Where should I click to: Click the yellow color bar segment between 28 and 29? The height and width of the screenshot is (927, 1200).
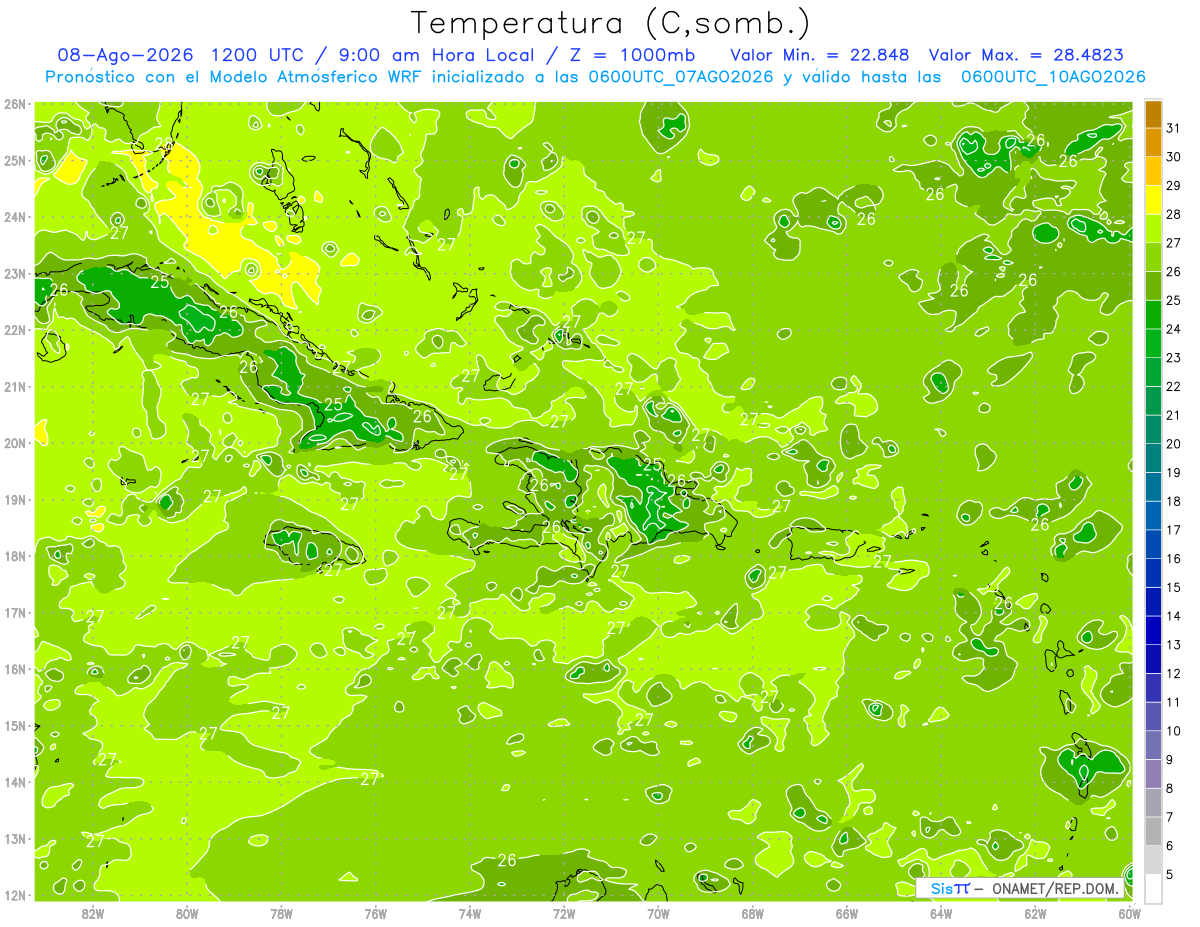click(x=1153, y=199)
